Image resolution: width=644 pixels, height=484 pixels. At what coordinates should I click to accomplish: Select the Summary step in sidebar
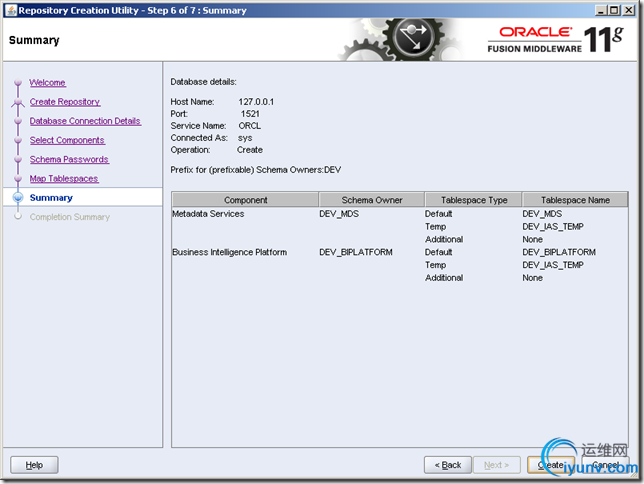click(51, 198)
